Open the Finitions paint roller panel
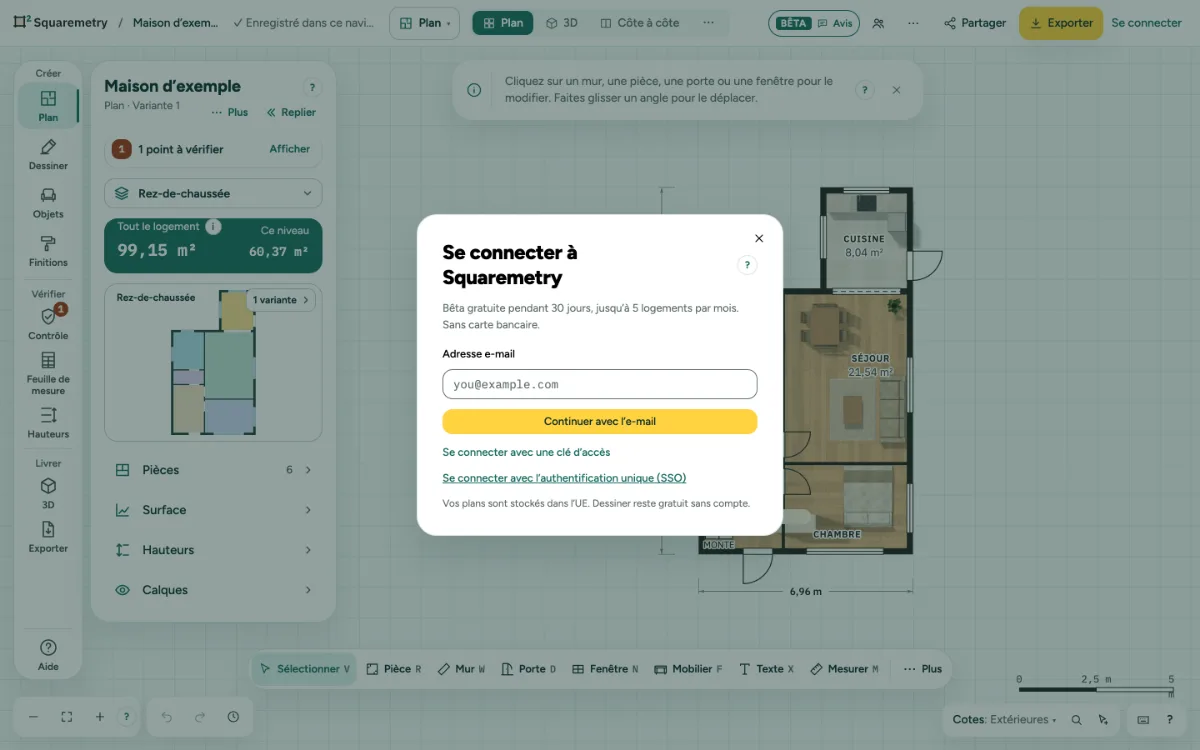1200x750 pixels. [x=48, y=250]
